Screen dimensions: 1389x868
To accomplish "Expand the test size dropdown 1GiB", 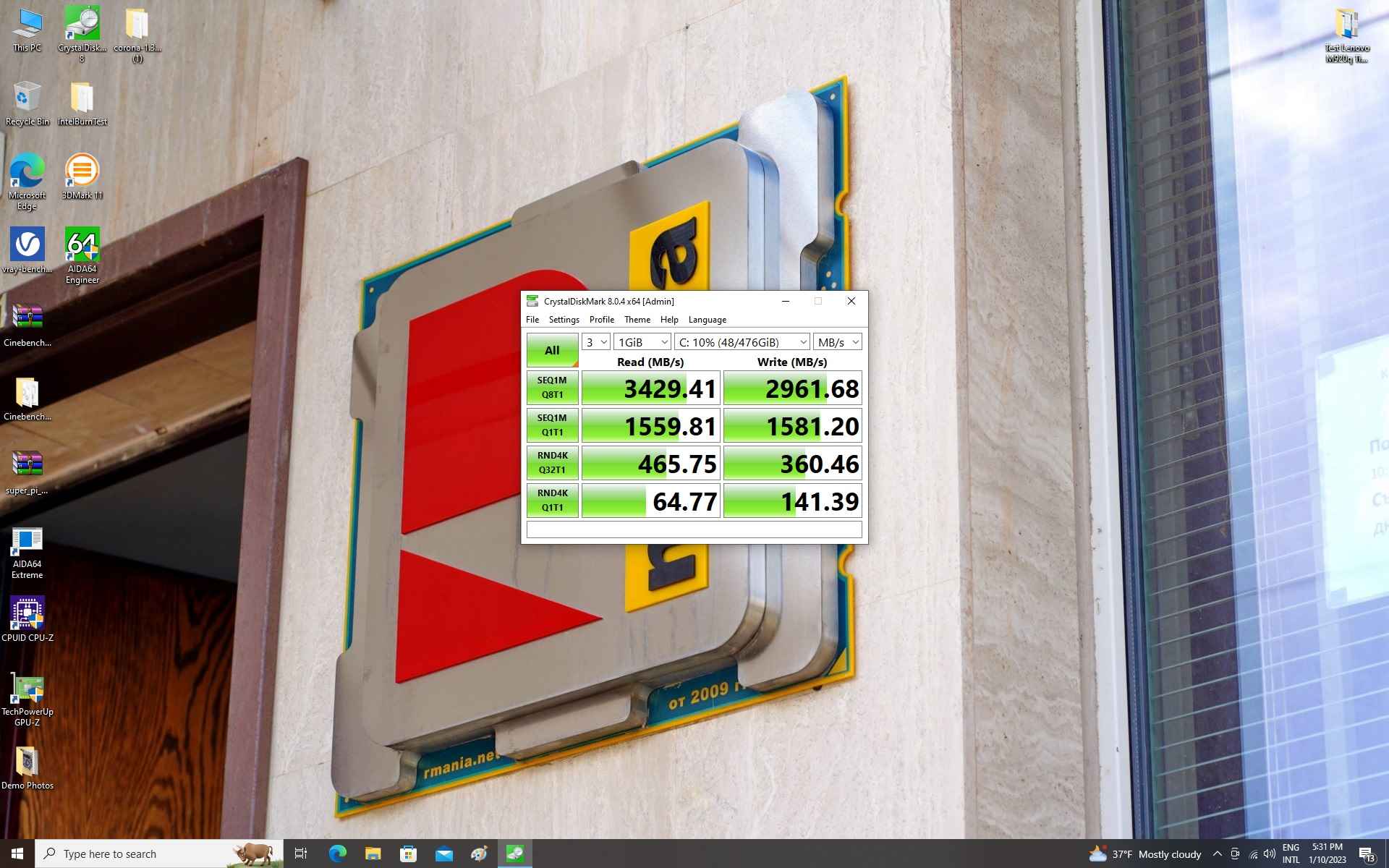I will (x=642, y=342).
